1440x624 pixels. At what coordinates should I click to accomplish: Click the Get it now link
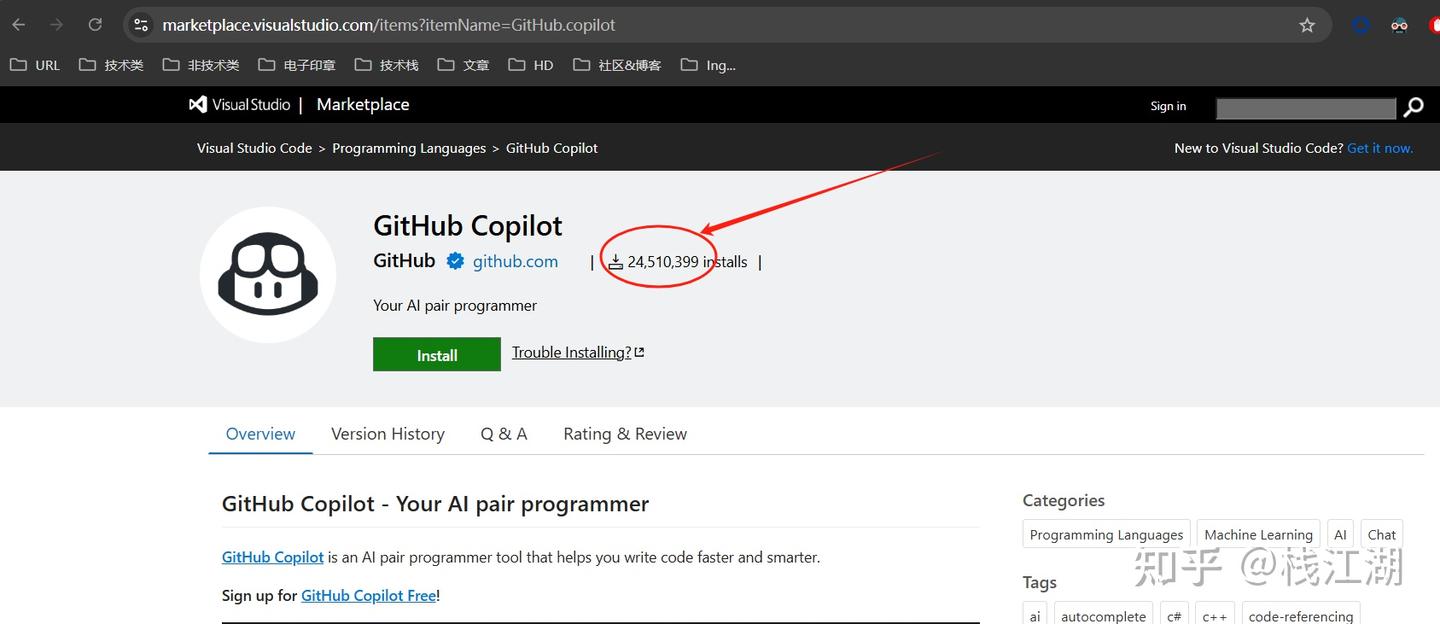[1380, 147]
